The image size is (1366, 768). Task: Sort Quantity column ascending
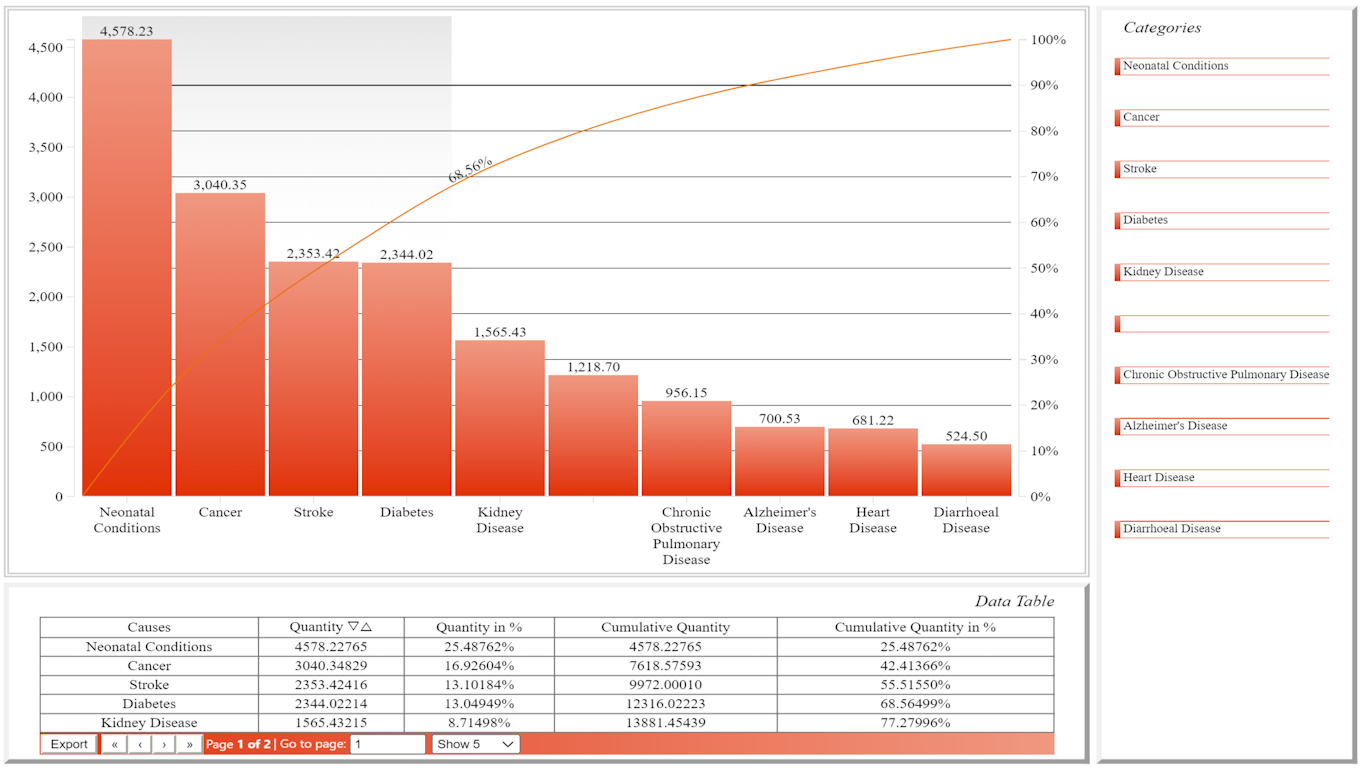point(366,627)
